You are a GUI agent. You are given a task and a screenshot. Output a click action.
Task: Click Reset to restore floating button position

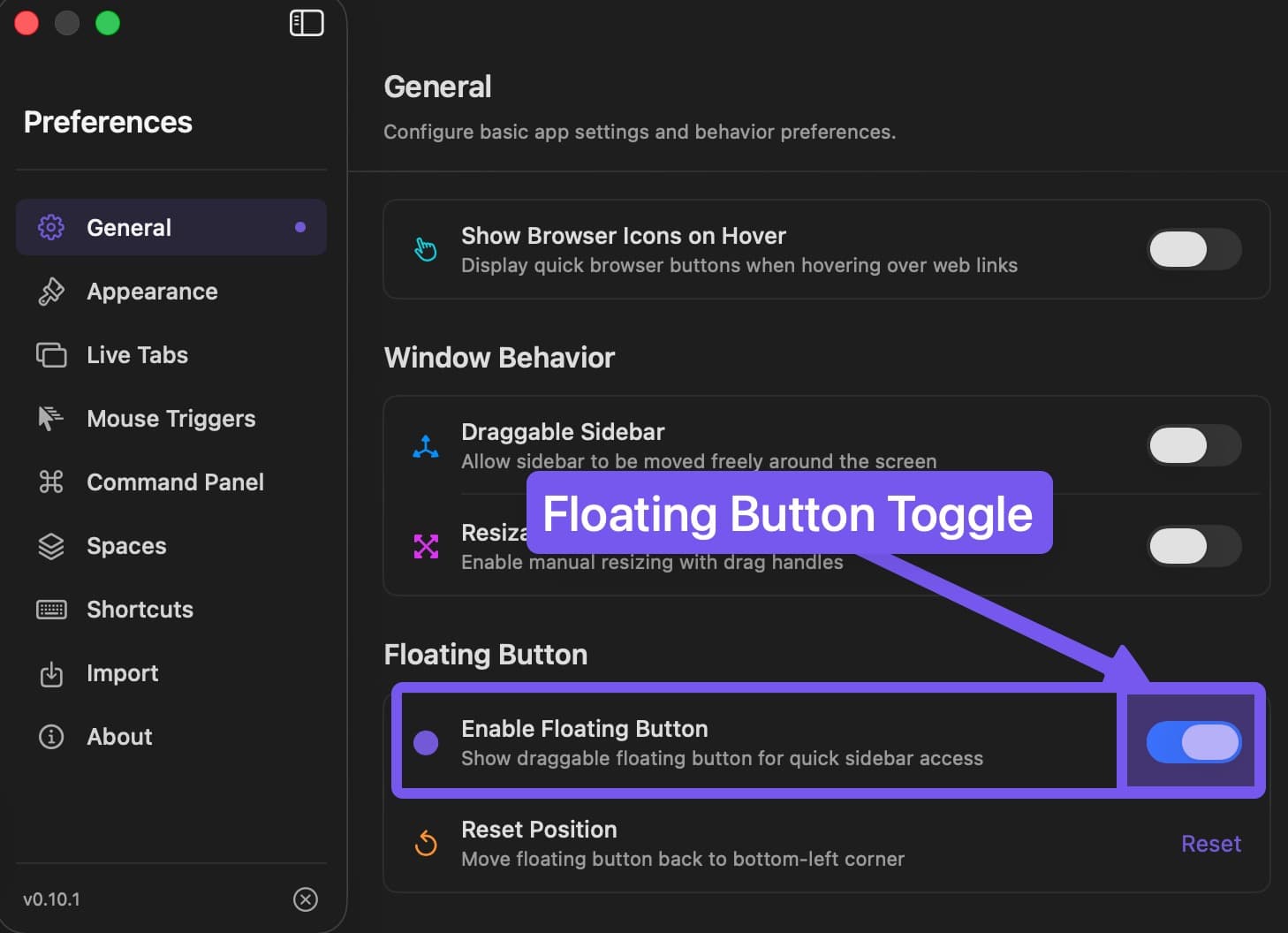tap(1211, 844)
